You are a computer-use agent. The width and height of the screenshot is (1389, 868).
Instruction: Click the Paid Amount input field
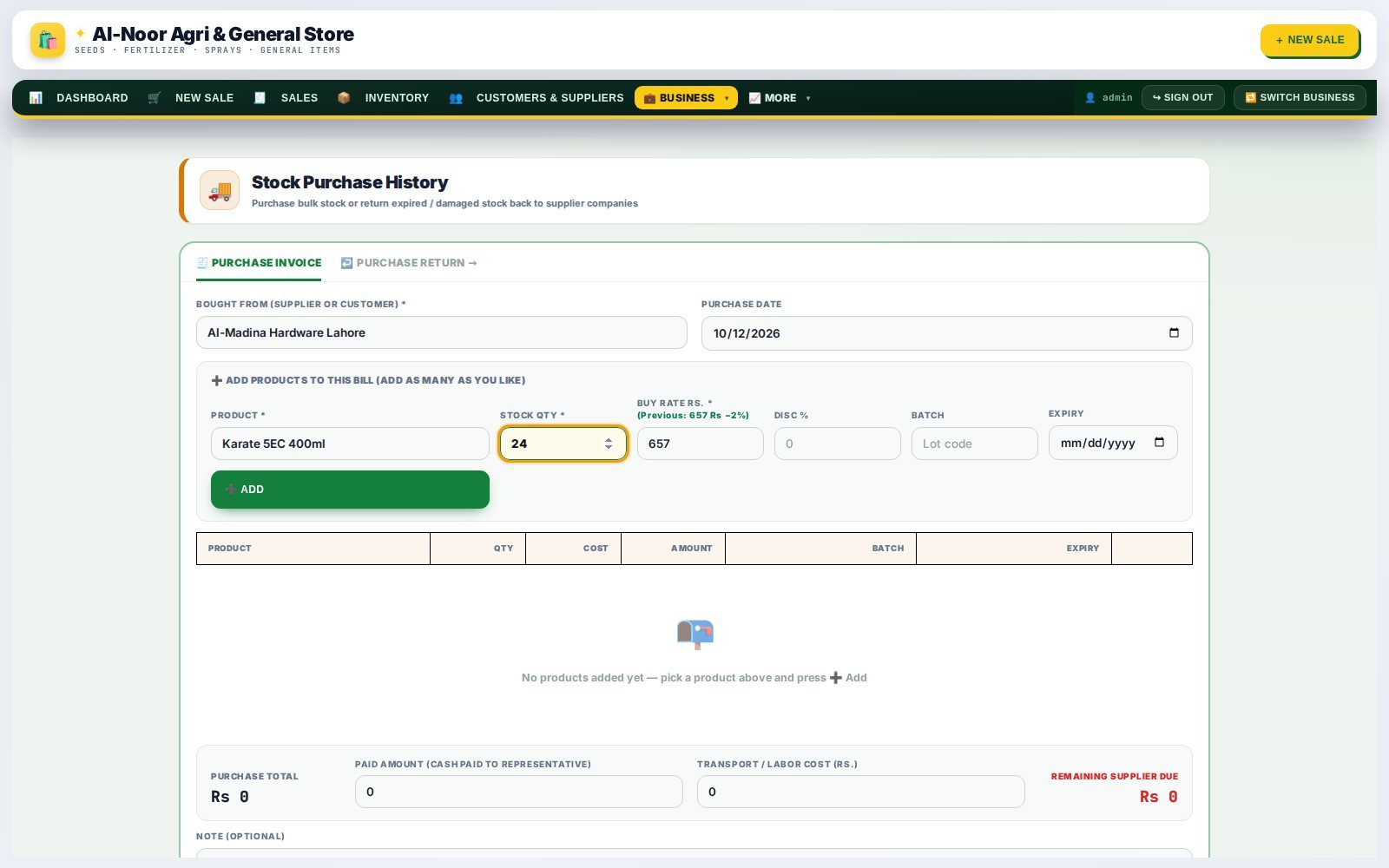518,792
